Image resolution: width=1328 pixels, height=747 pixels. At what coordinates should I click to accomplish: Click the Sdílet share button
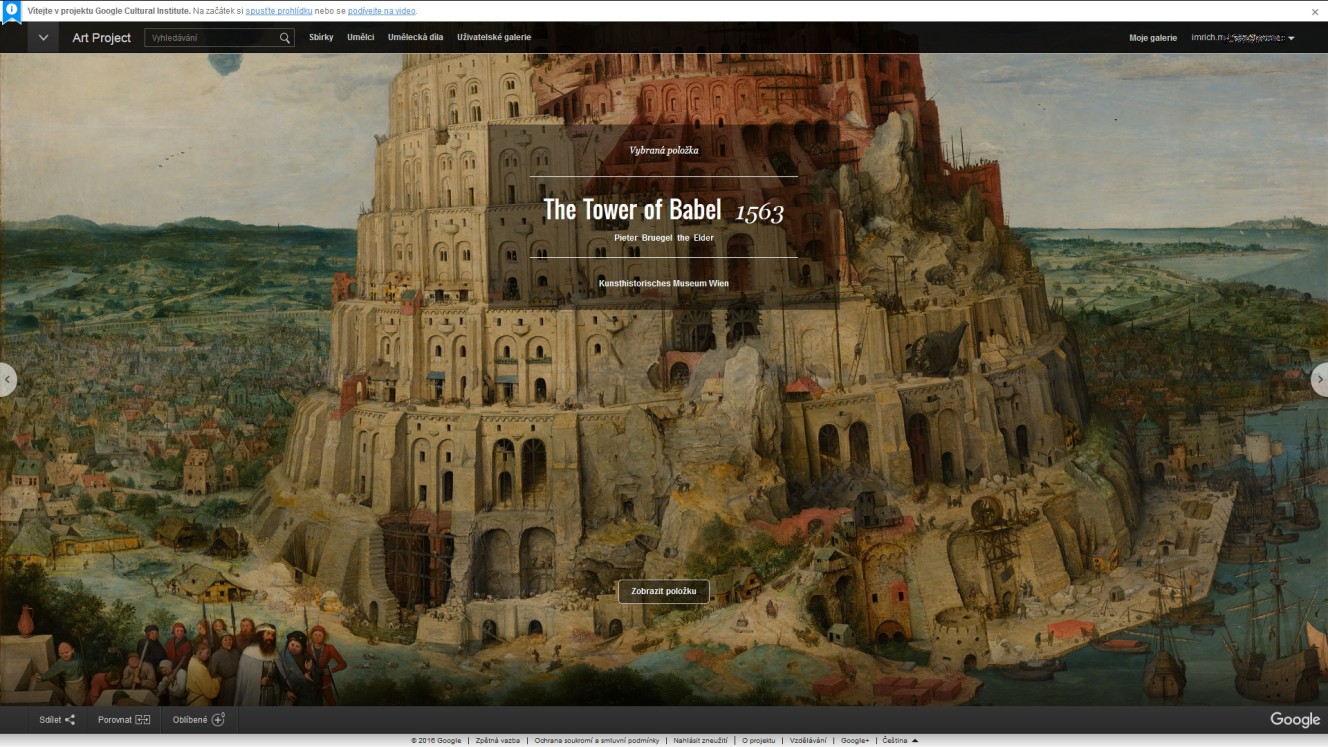(x=57, y=719)
